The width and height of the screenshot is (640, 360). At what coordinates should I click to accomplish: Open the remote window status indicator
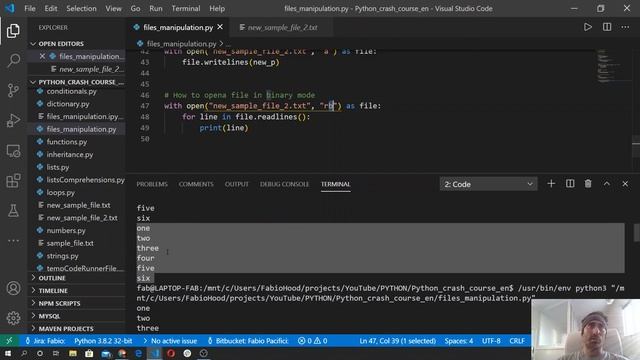coord(9,340)
